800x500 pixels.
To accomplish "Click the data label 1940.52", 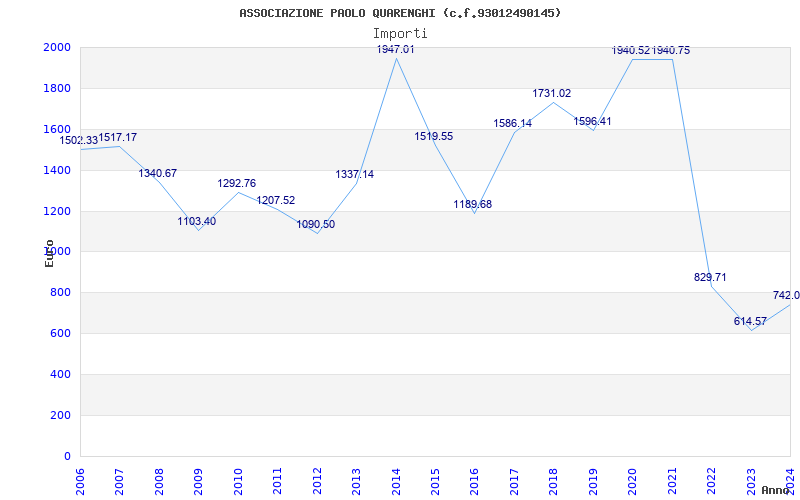I will [x=631, y=51].
